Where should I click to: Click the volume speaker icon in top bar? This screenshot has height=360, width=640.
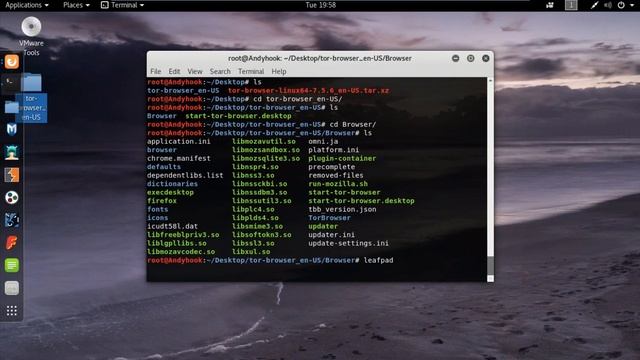coord(608,5)
